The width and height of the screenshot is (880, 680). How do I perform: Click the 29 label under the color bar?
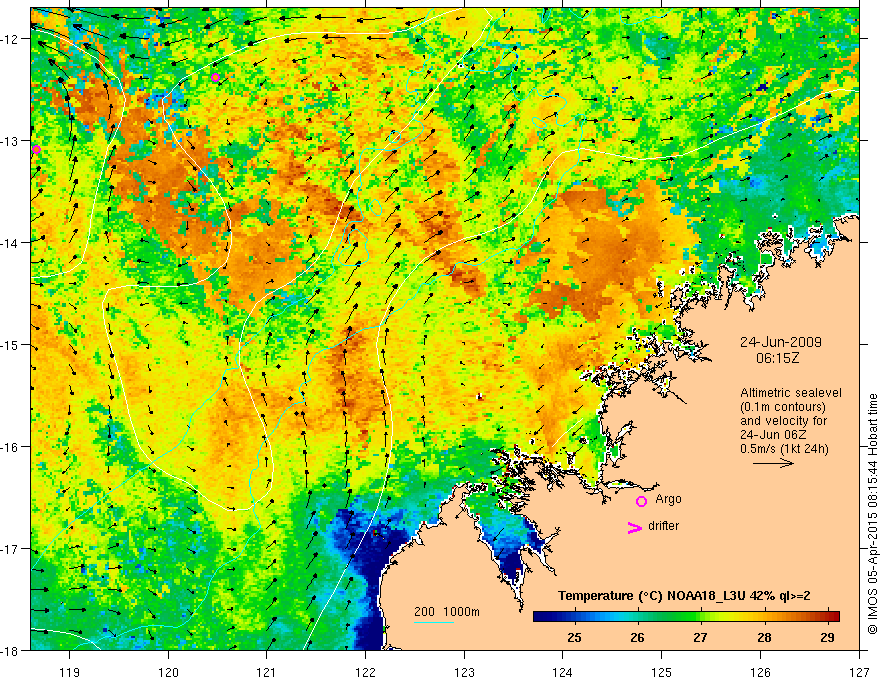click(x=827, y=637)
